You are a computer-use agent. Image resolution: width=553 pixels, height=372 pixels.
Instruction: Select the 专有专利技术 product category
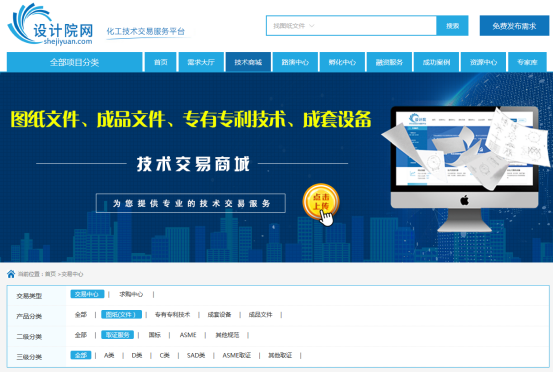tap(172, 315)
